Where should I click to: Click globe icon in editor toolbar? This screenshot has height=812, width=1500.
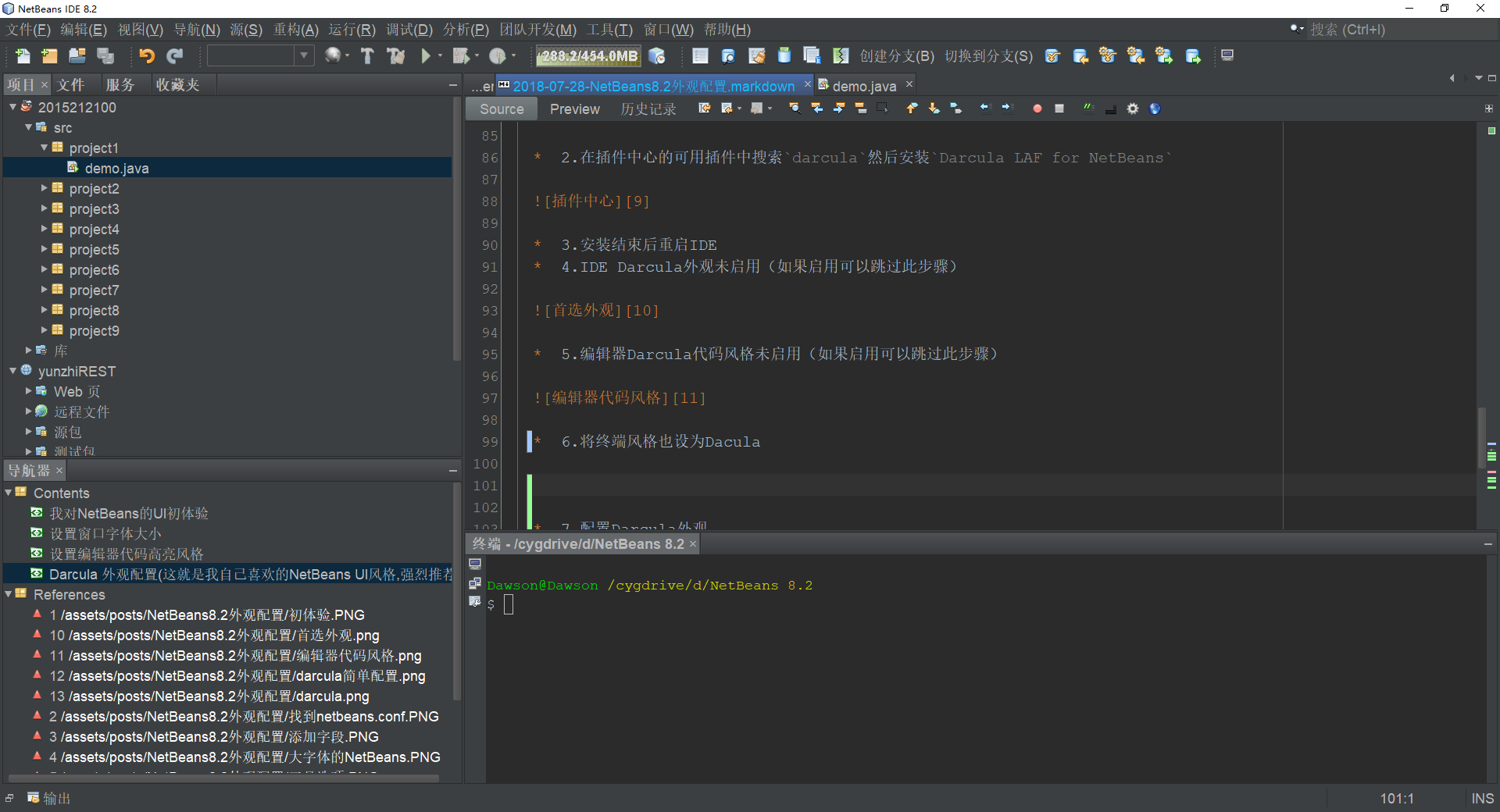[x=1154, y=109]
